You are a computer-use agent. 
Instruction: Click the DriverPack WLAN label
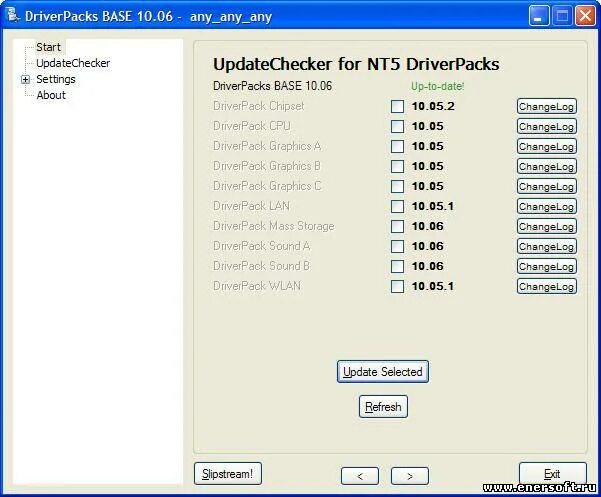click(x=257, y=286)
